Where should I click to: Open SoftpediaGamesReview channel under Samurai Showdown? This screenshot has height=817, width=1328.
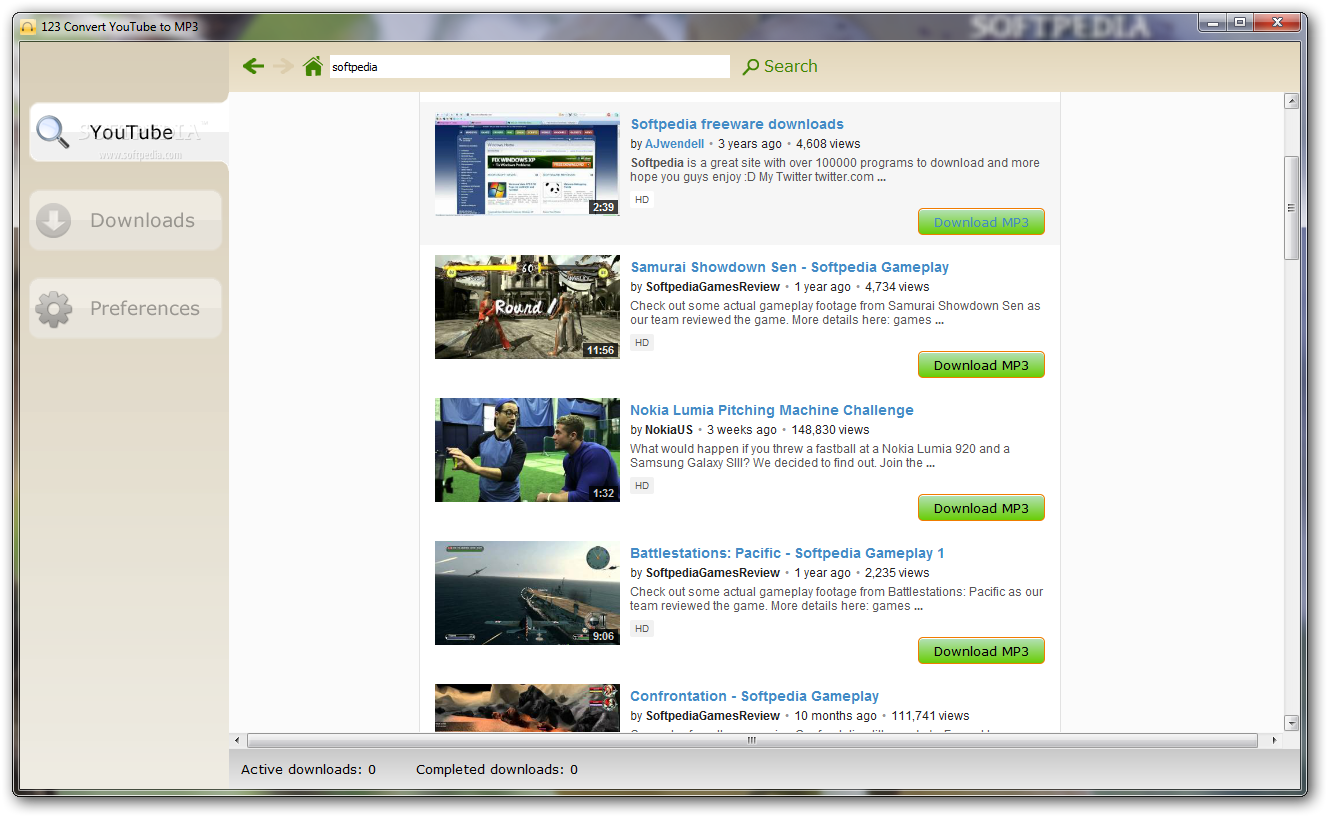(x=713, y=287)
